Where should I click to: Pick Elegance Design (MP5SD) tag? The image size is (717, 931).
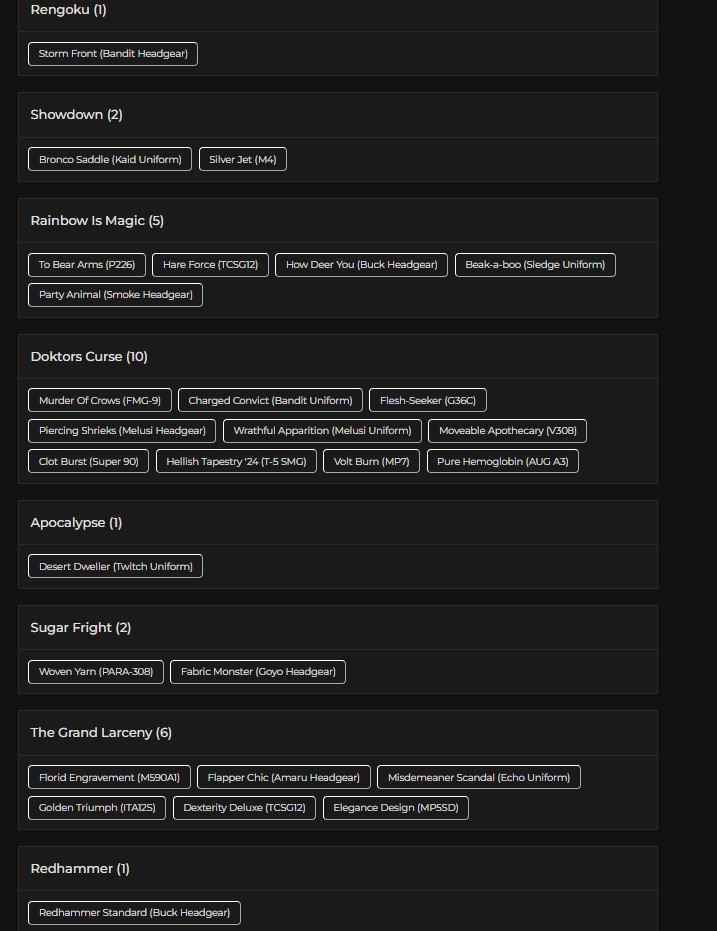tap(396, 807)
